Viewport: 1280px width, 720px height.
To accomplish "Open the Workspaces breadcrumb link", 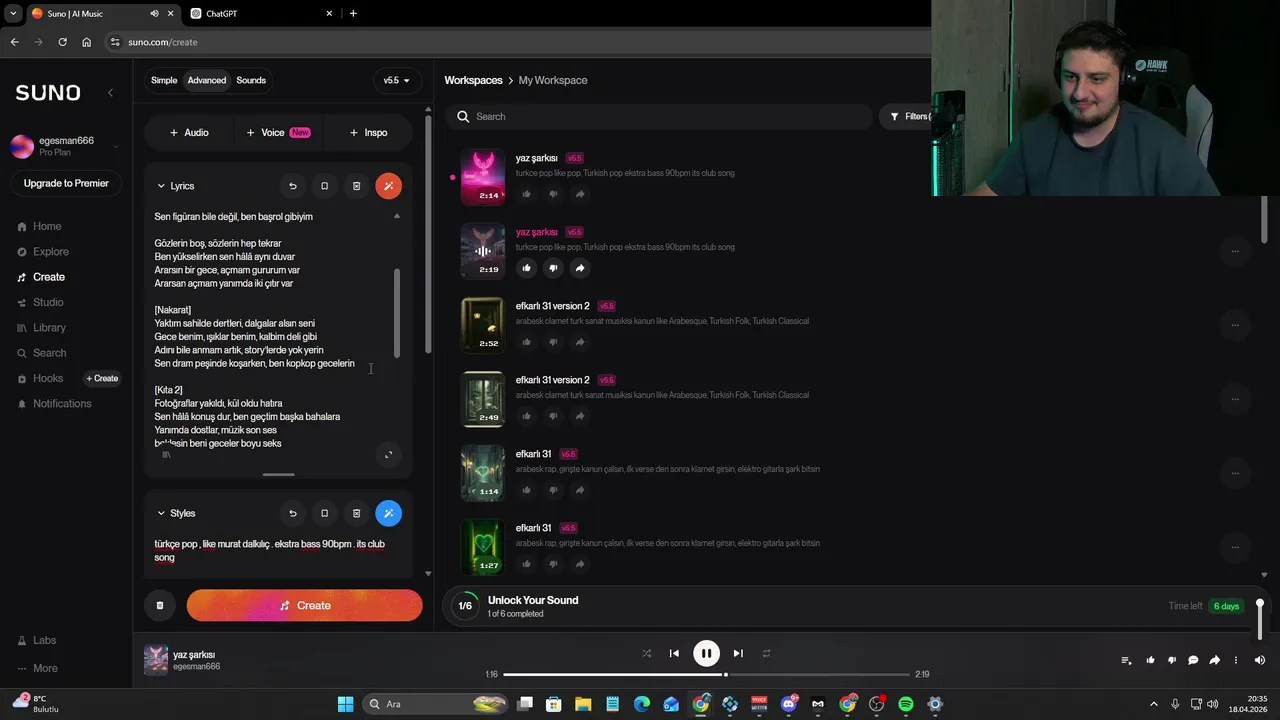I will [x=473, y=80].
